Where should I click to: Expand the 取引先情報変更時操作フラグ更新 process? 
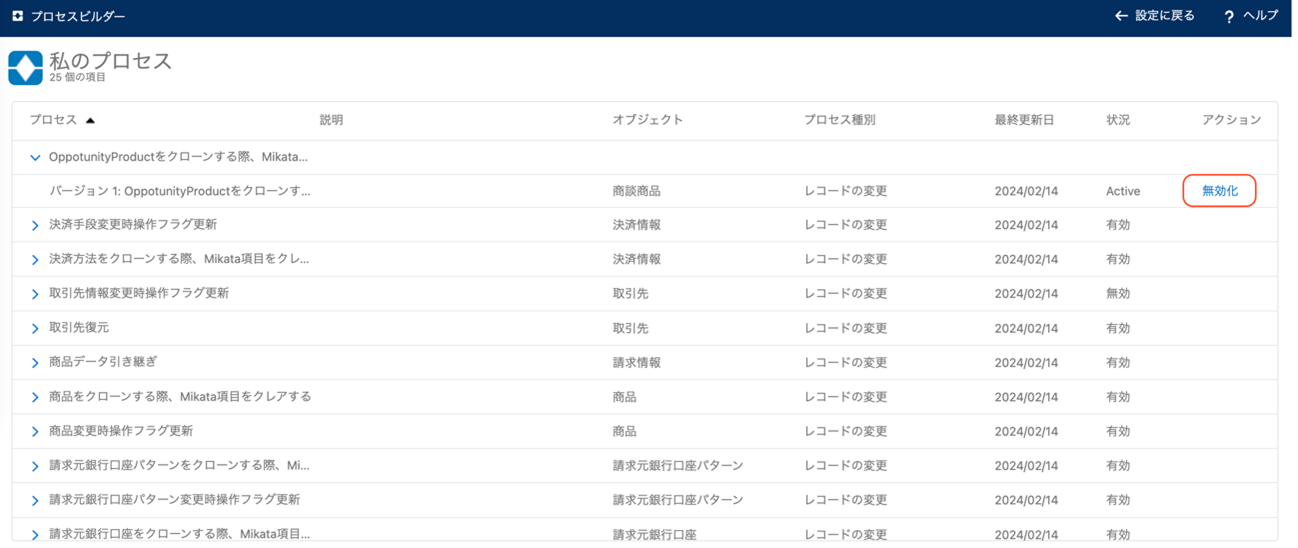pyautogui.click(x=35, y=294)
